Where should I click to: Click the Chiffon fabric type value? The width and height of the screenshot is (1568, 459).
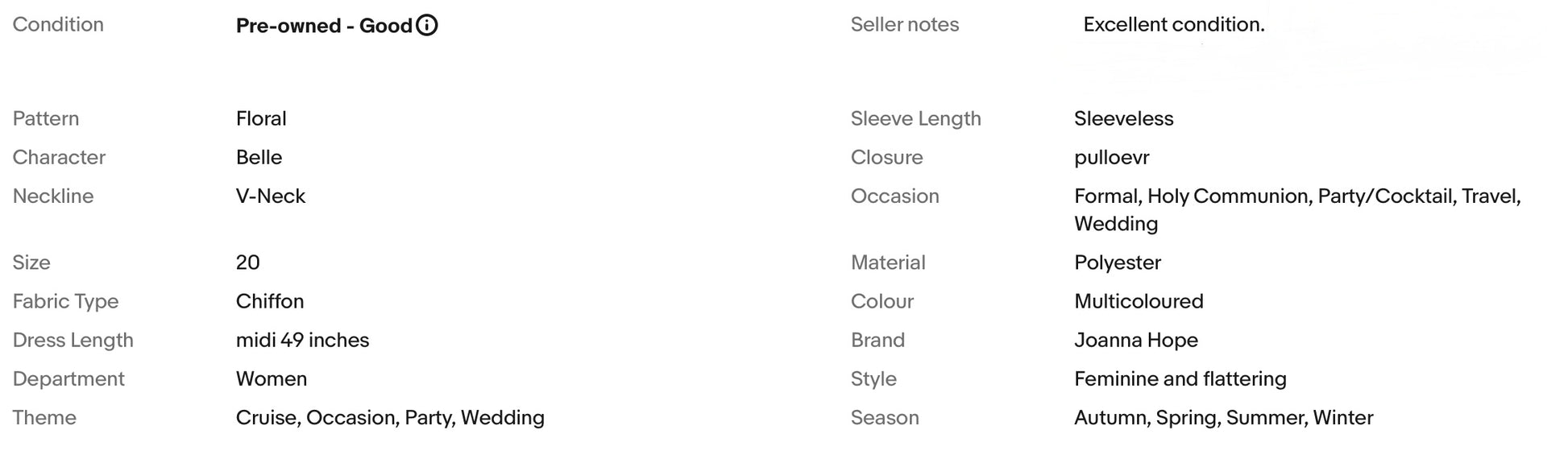[x=270, y=301]
